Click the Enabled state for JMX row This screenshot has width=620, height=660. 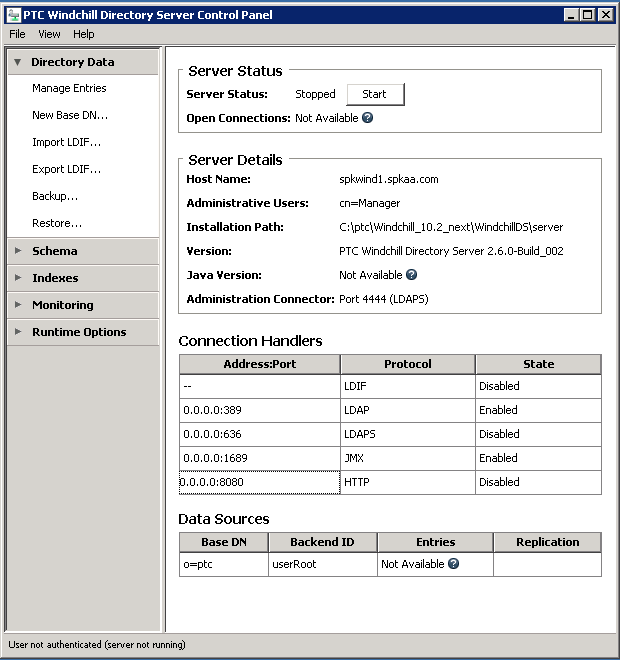538,458
